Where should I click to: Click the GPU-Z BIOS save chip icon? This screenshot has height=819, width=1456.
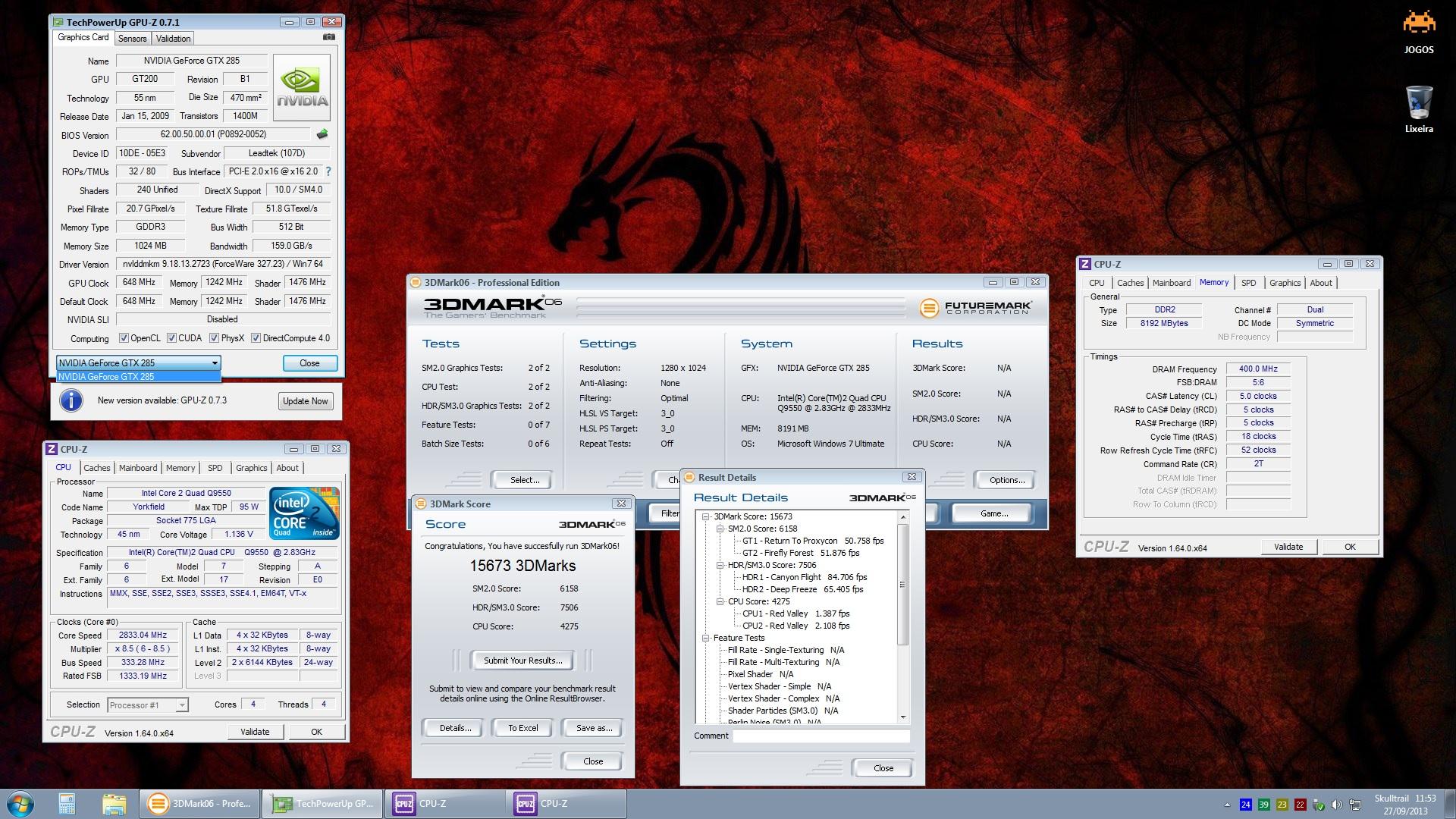point(322,134)
